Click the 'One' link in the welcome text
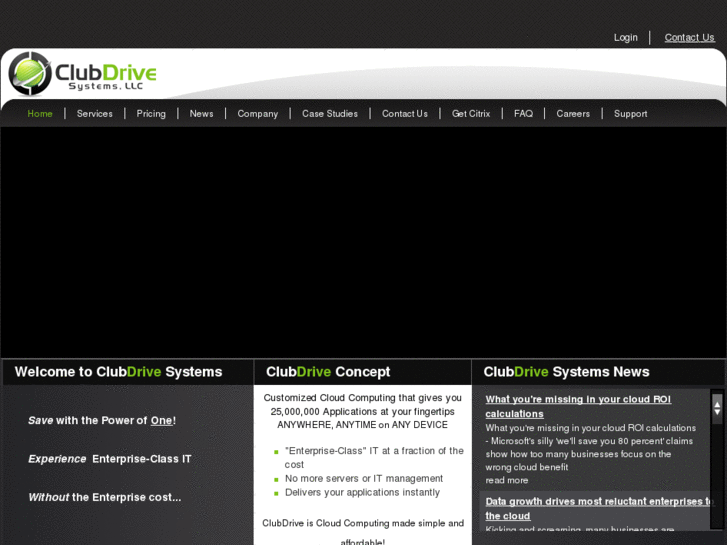 (x=161, y=421)
